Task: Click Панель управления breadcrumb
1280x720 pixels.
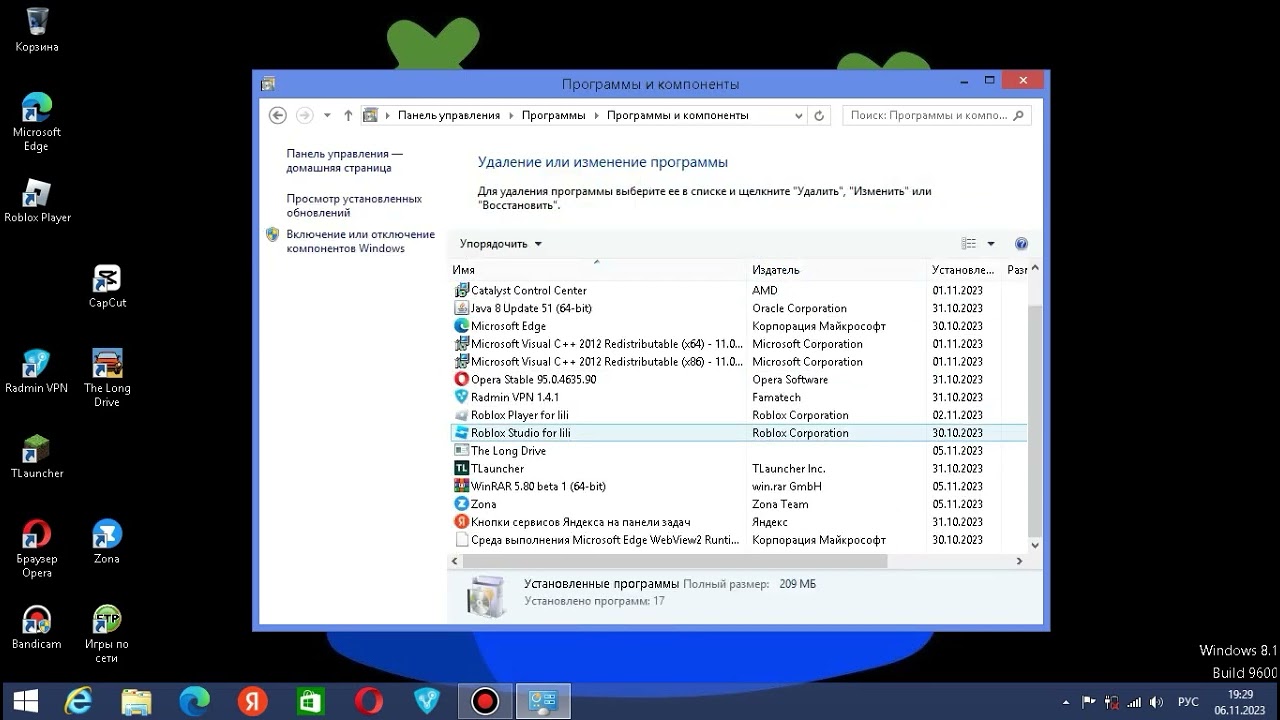Action: [x=449, y=115]
